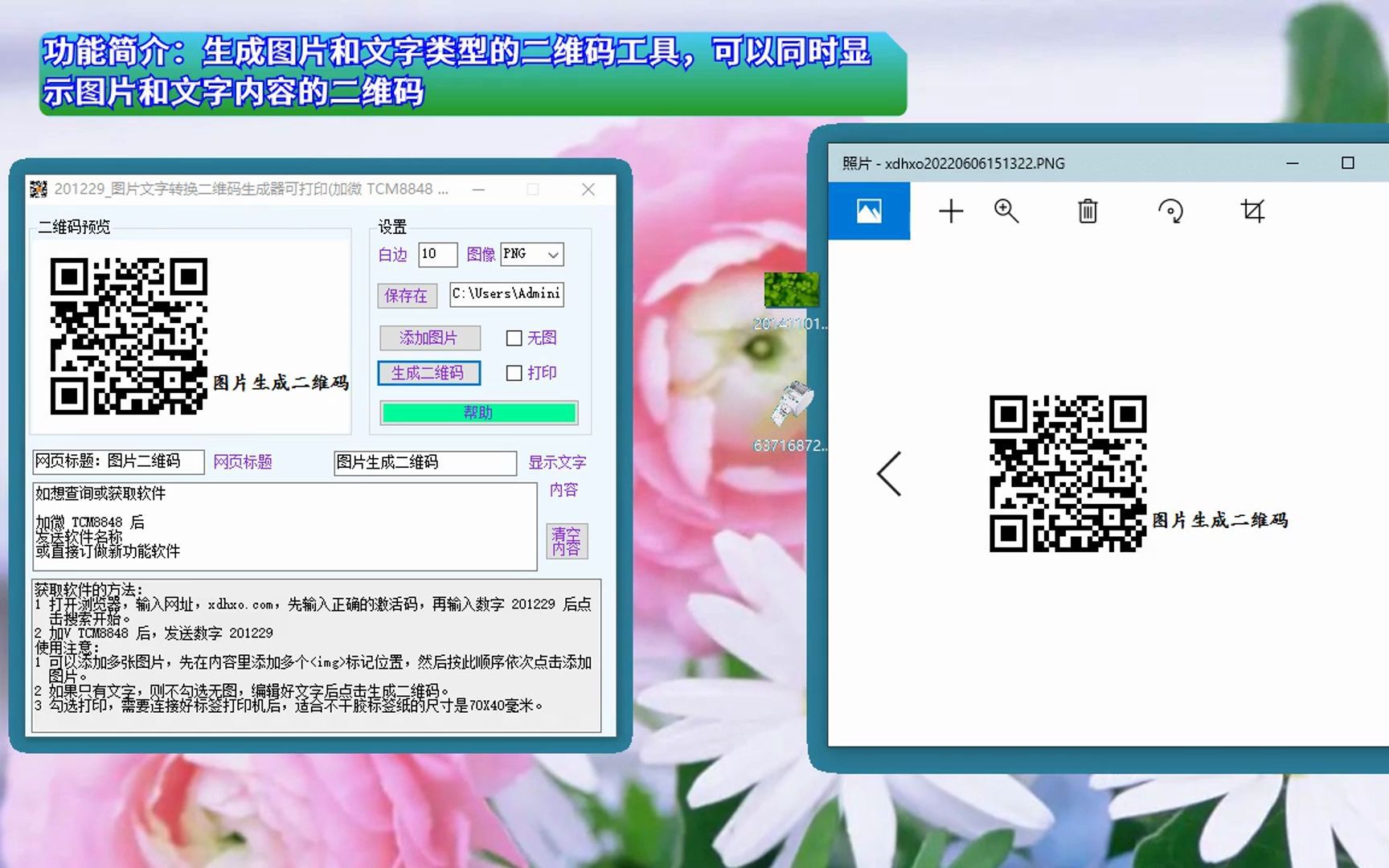The height and width of the screenshot is (868, 1389).
Task: Open the green plant image desktop icon
Action: (x=791, y=291)
